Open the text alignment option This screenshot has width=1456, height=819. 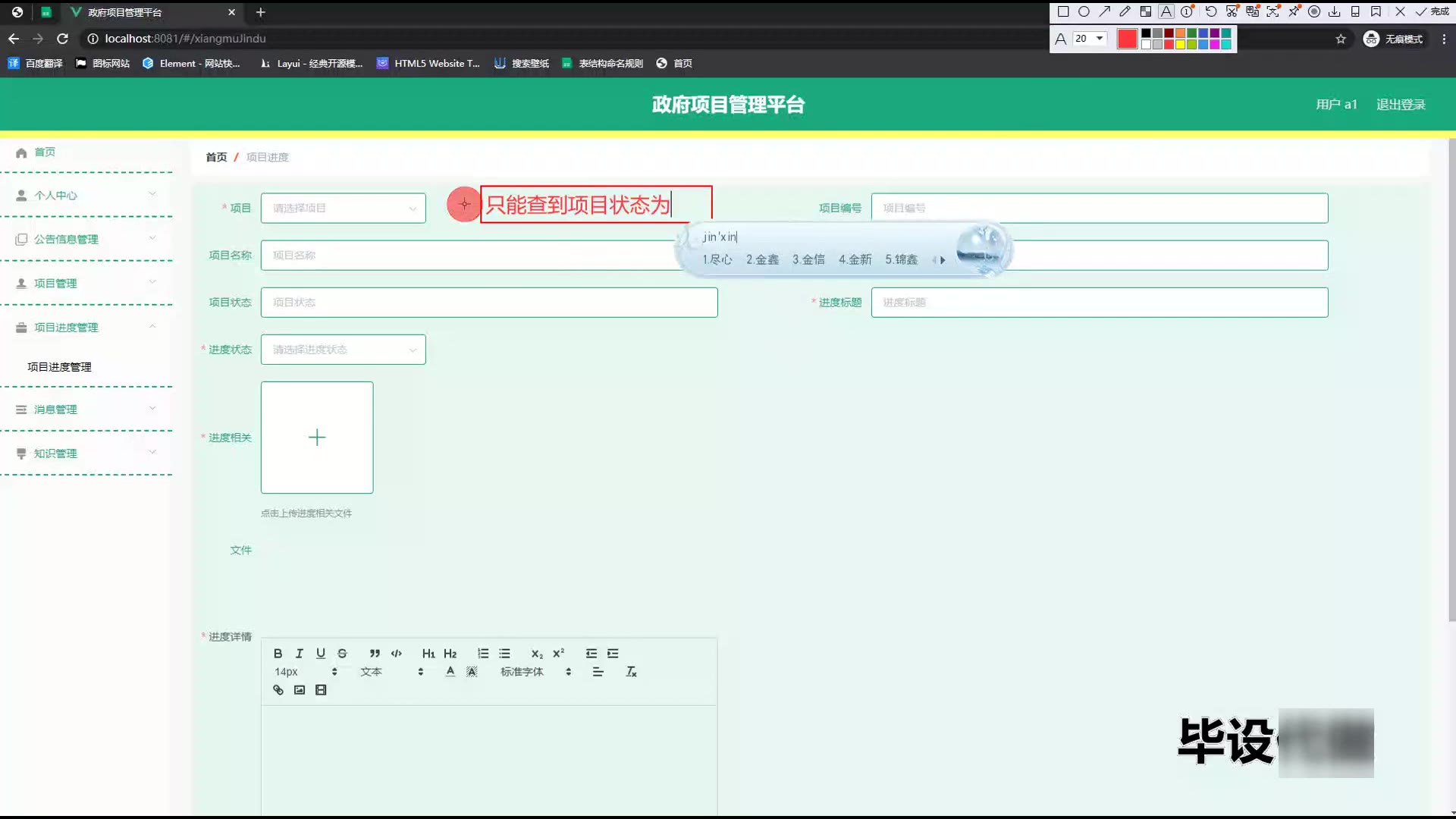[598, 671]
